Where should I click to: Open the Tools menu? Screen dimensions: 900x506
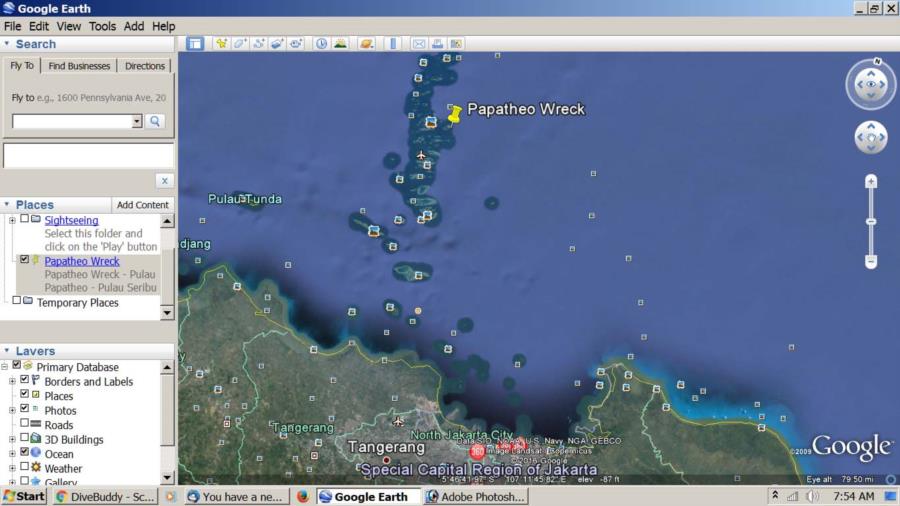pyautogui.click(x=102, y=26)
